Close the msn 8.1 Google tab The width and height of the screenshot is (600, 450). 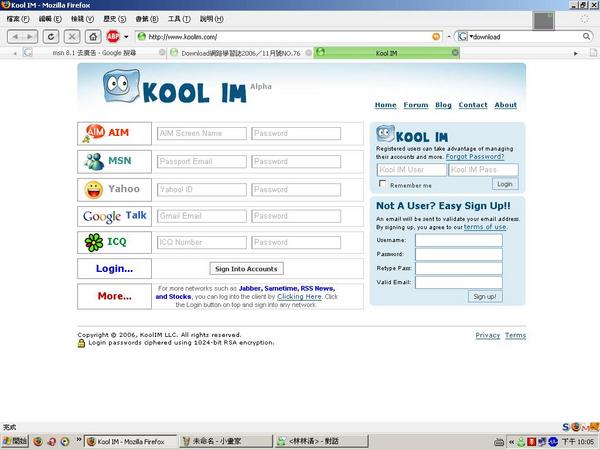pyautogui.click(x=162, y=52)
